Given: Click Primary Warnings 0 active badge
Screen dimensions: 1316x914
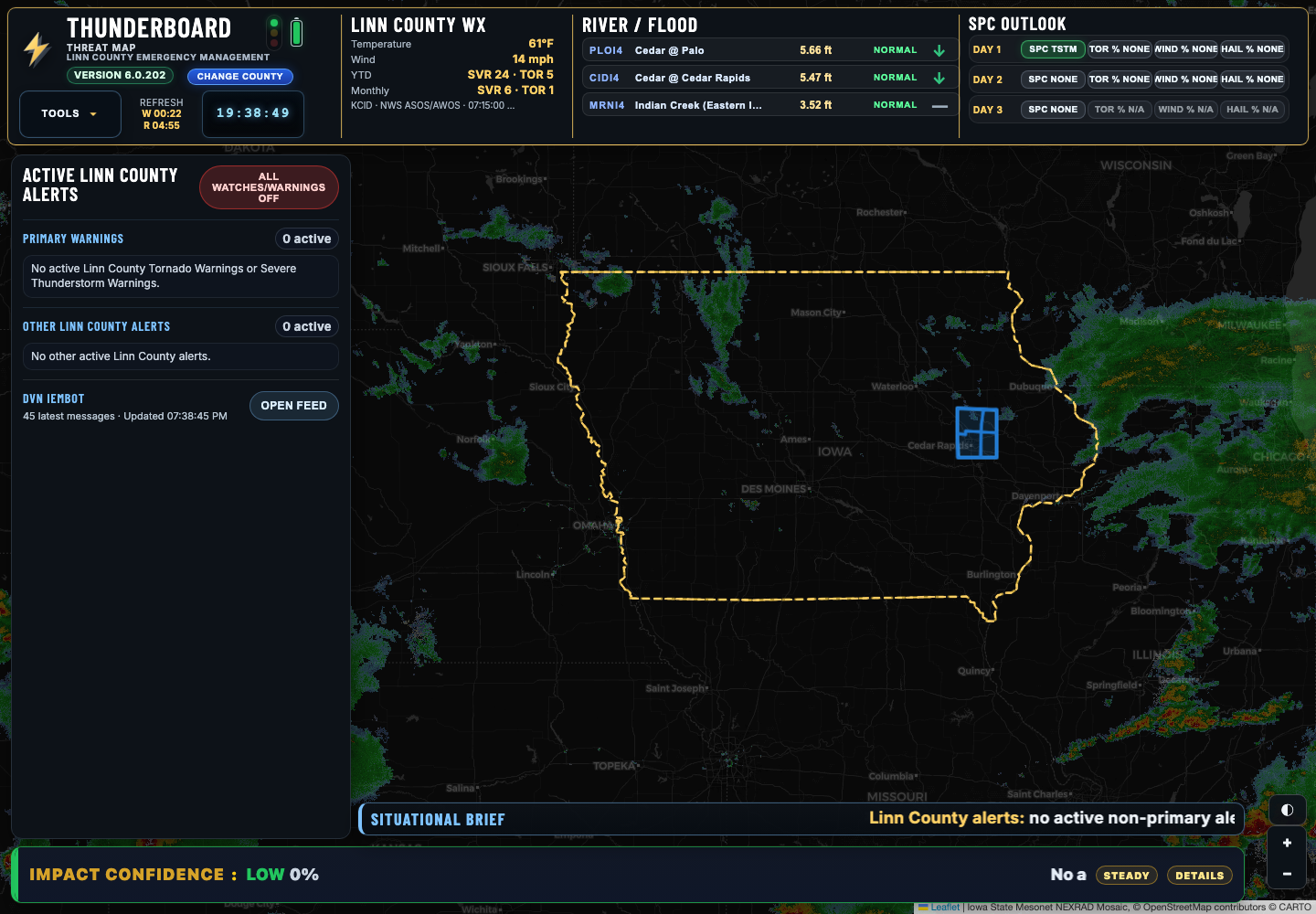Looking at the screenshot, I should 307,239.
